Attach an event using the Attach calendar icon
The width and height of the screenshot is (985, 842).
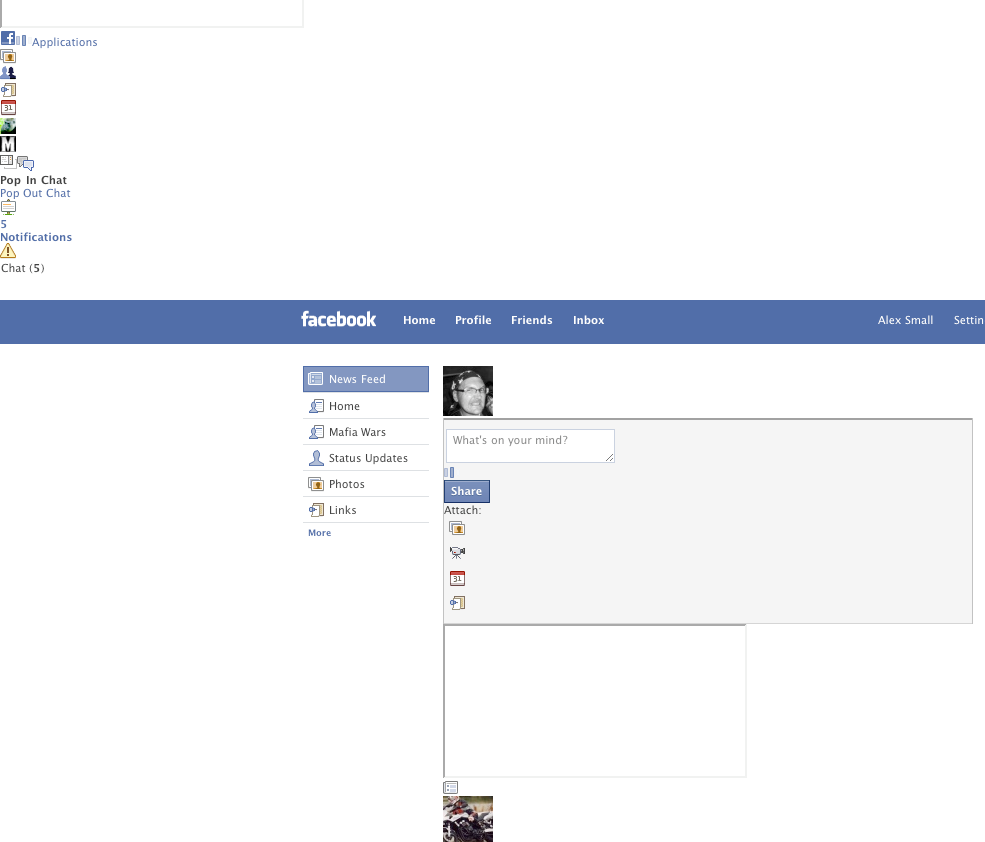pos(457,578)
